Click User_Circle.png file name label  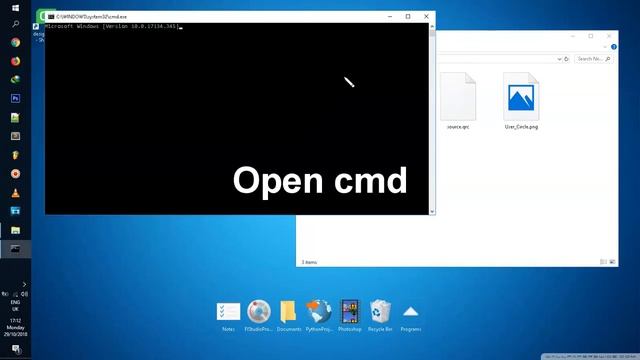click(521, 127)
